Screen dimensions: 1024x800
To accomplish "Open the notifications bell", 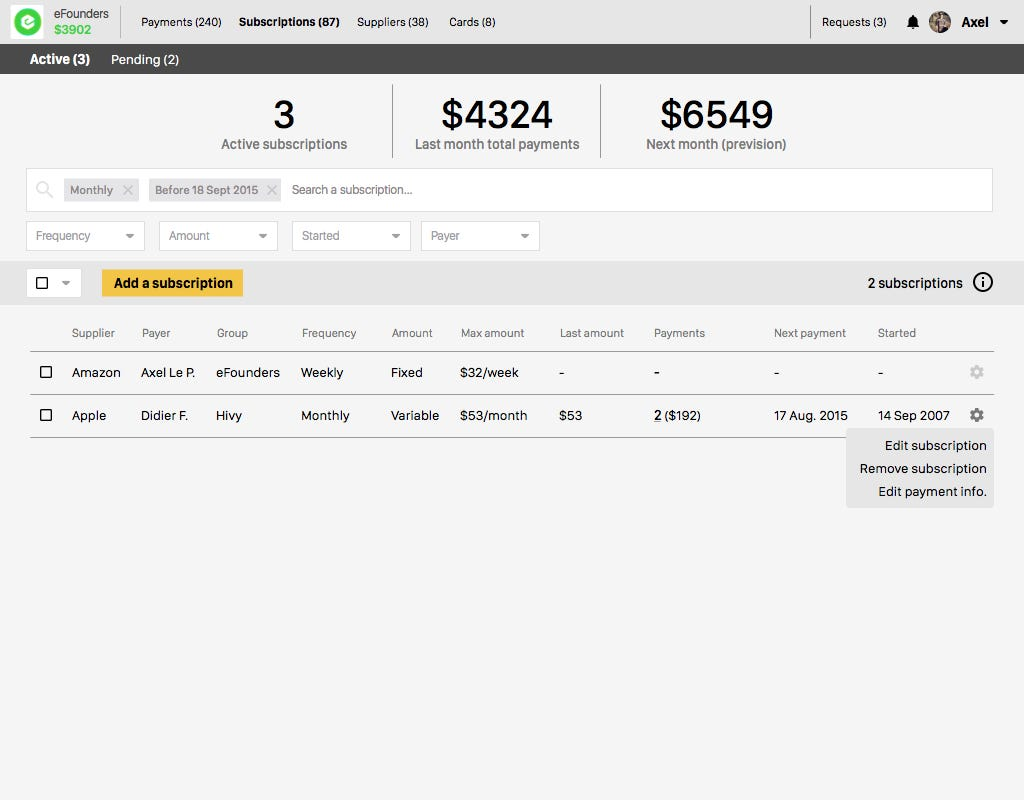I will click(912, 22).
